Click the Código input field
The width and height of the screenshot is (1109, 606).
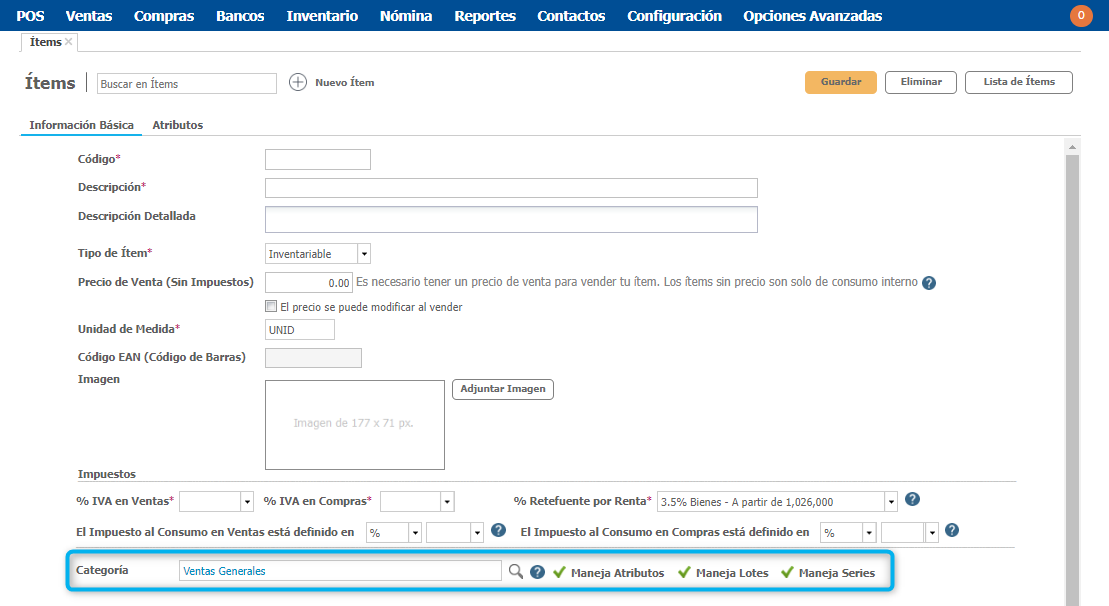click(317, 159)
